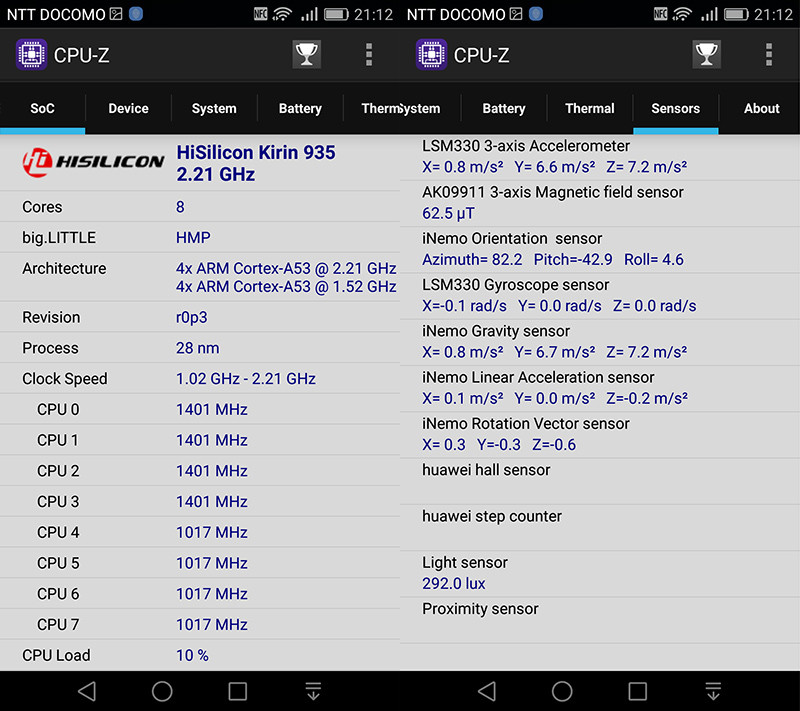Viewport: 800px width, 711px height.
Task: Switch to the Device tab
Action: click(x=128, y=108)
